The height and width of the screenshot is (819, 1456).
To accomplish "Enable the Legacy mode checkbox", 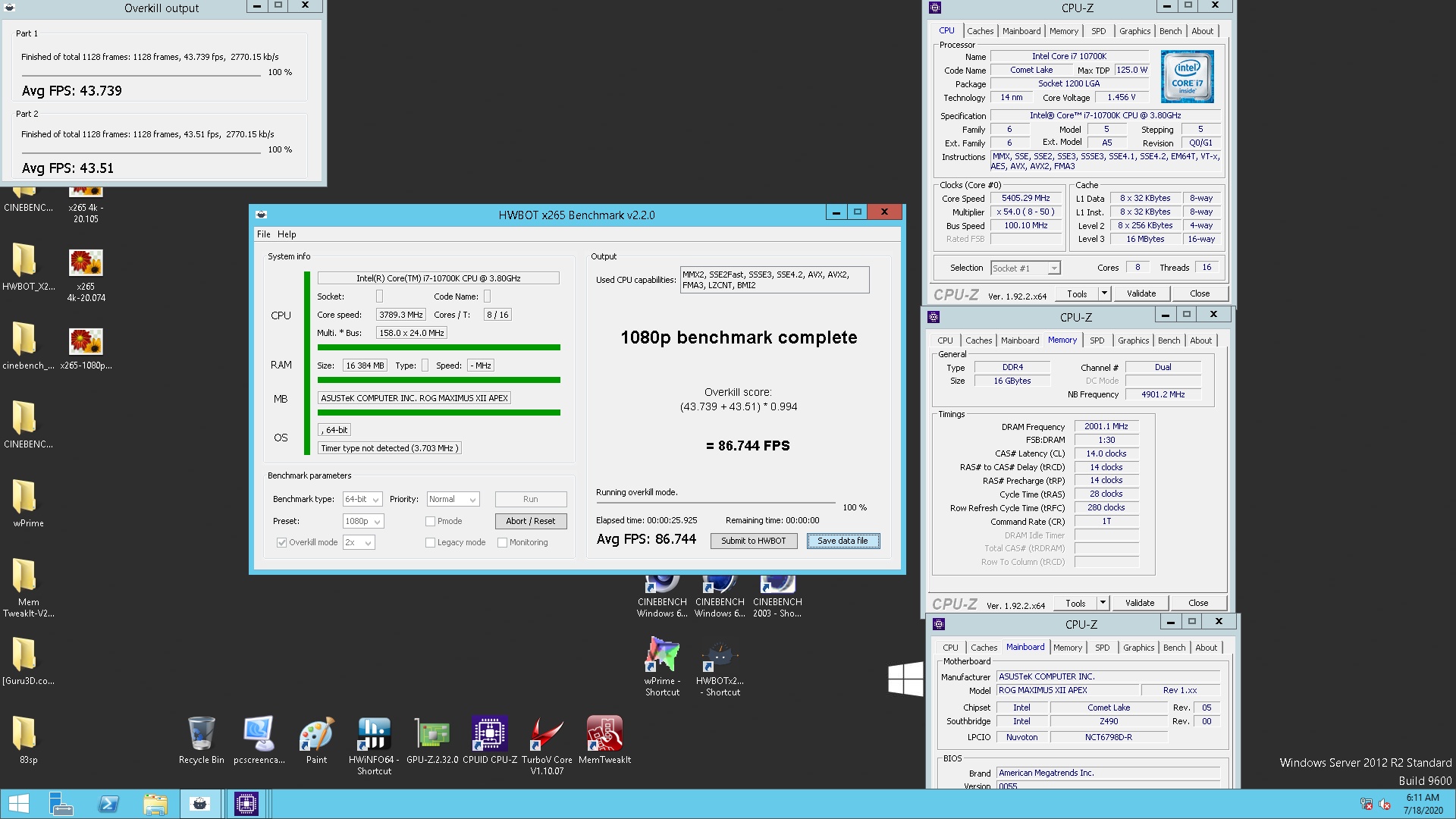I will pyautogui.click(x=431, y=543).
